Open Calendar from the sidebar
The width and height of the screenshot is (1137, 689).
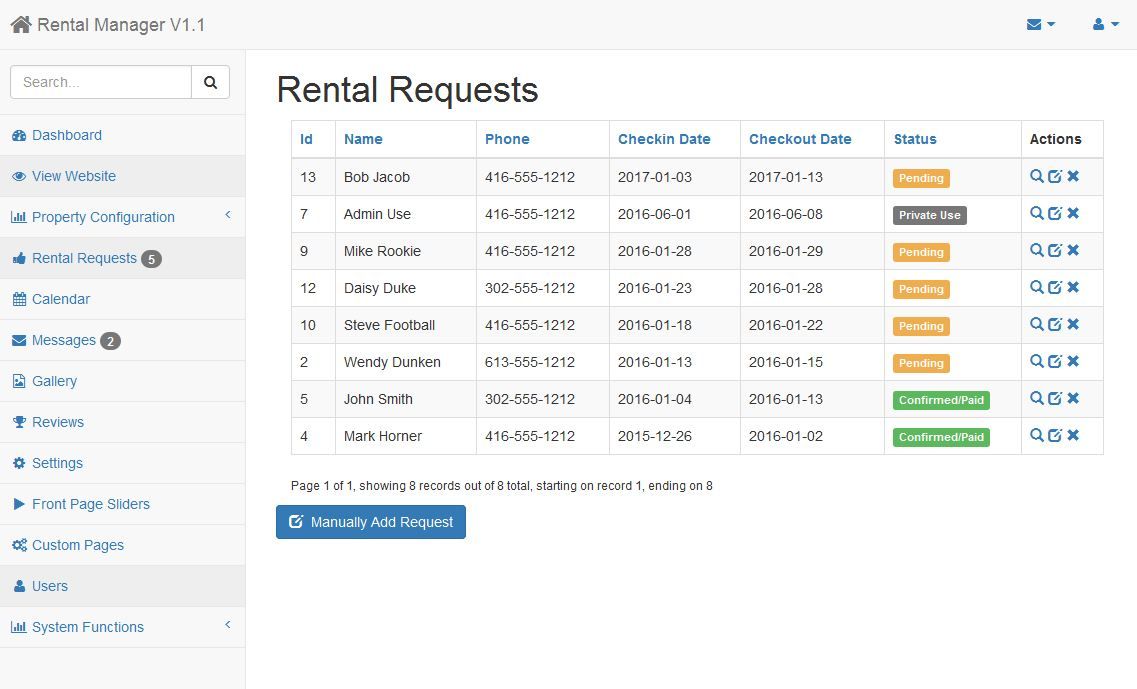click(x=60, y=299)
